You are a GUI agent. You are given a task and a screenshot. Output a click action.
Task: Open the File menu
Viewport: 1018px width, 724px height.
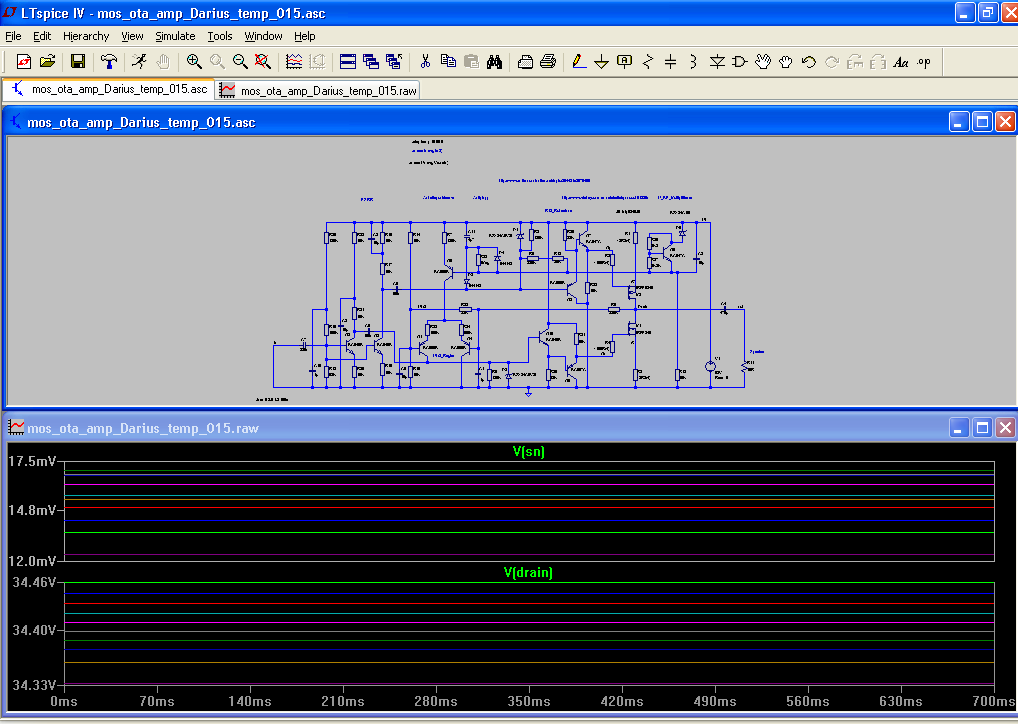13,36
